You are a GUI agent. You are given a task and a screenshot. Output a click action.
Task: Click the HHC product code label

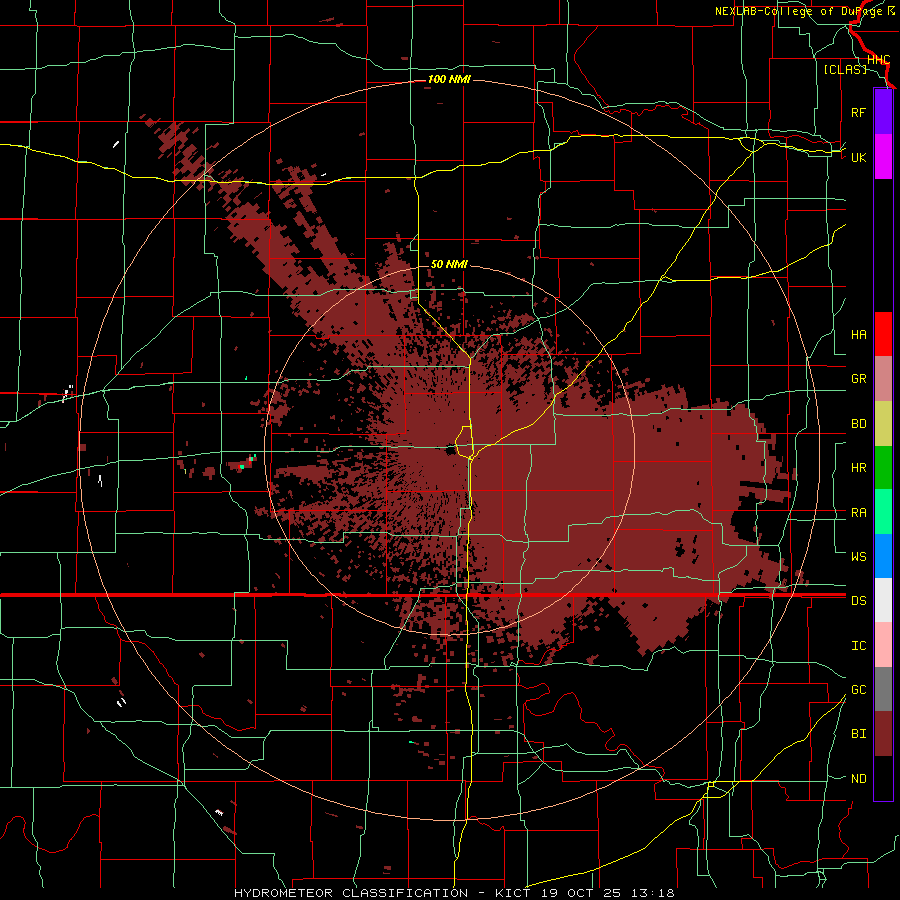878,60
